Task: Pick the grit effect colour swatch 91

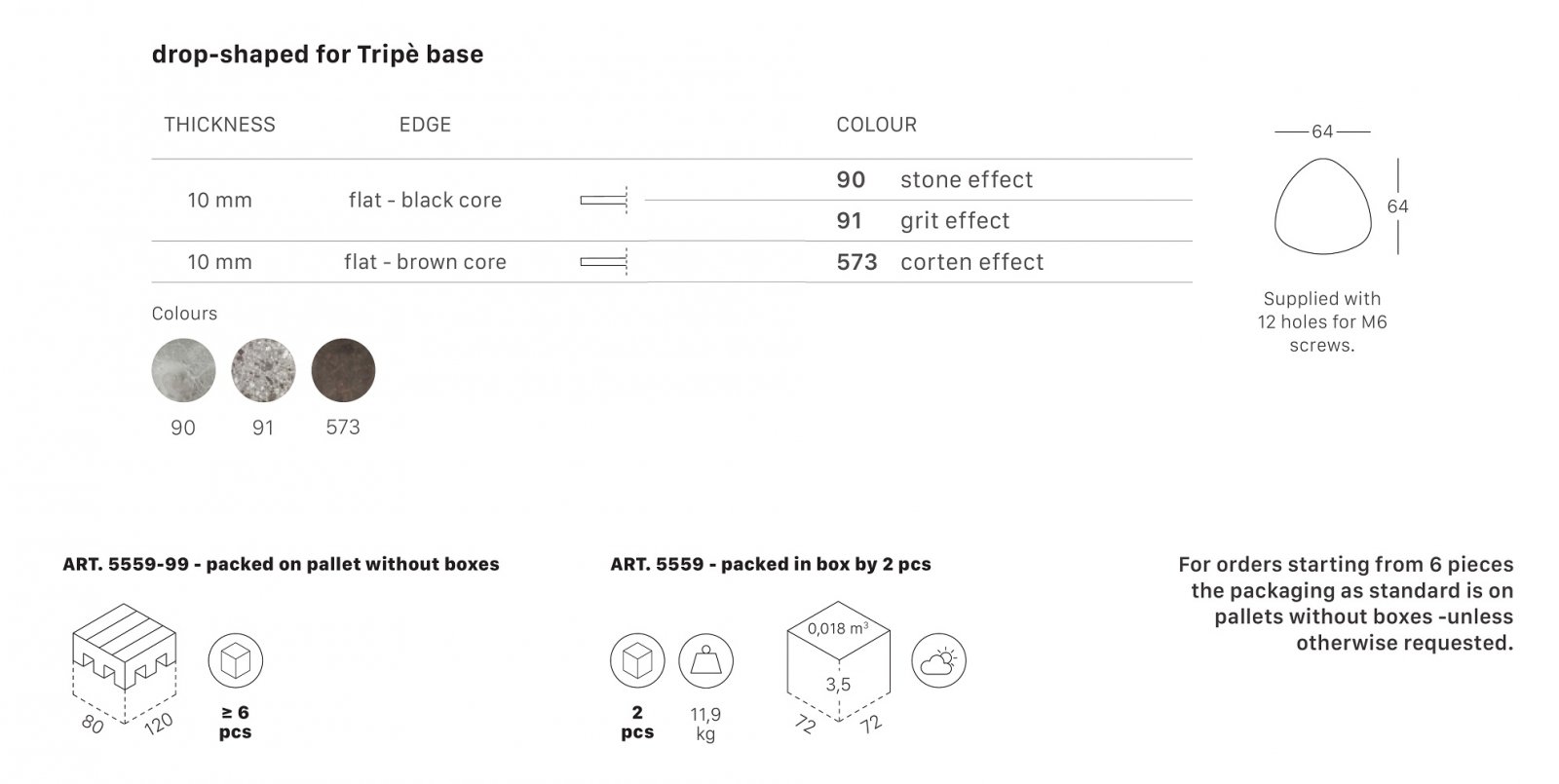Action: click(263, 370)
